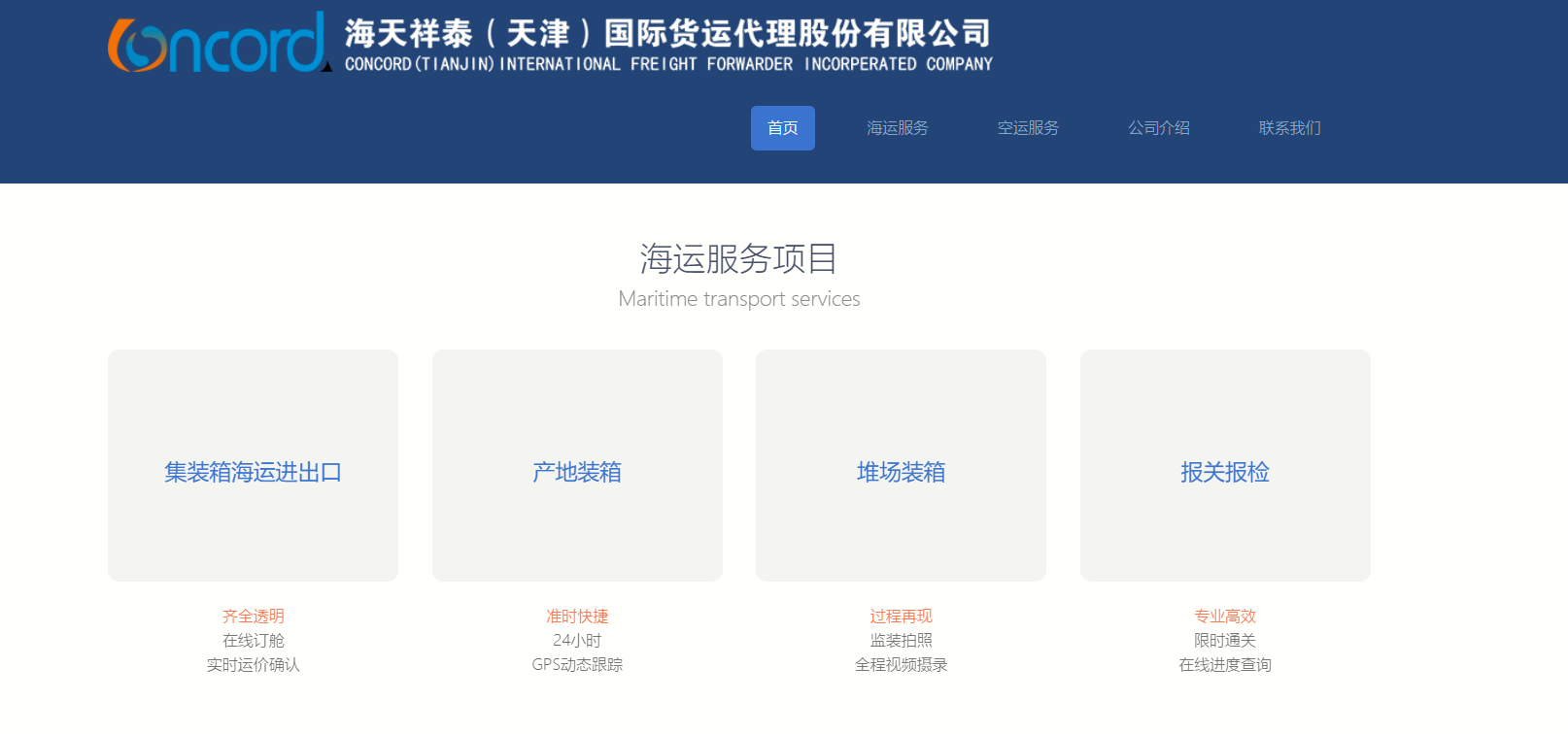Click the 准时快捷 orange label
This screenshot has height=734, width=1568.
click(x=577, y=617)
